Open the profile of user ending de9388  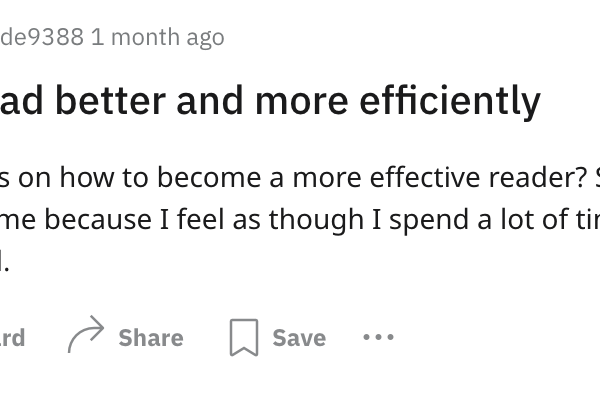click(x=42, y=37)
